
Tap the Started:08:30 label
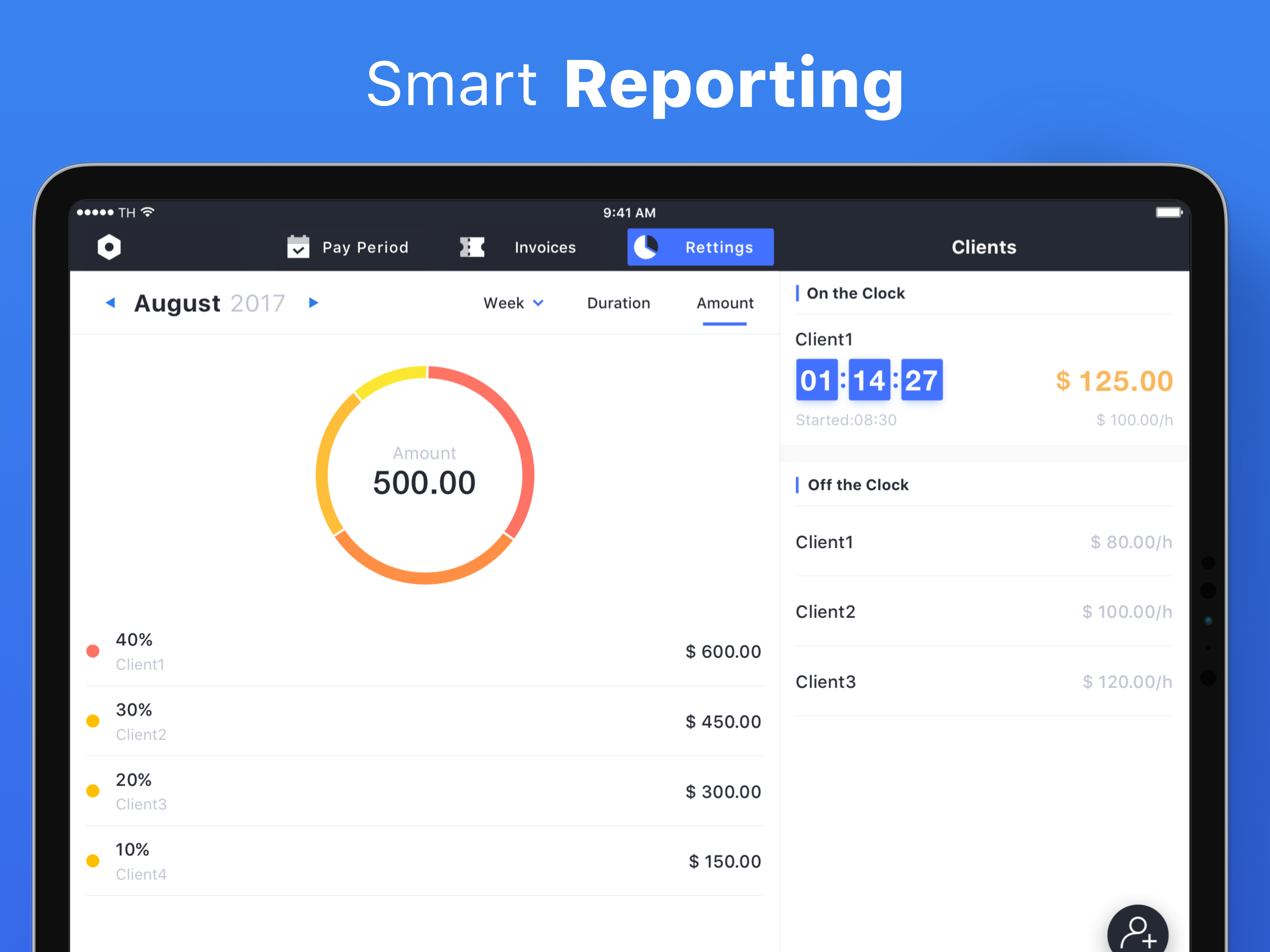click(x=846, y=420)
